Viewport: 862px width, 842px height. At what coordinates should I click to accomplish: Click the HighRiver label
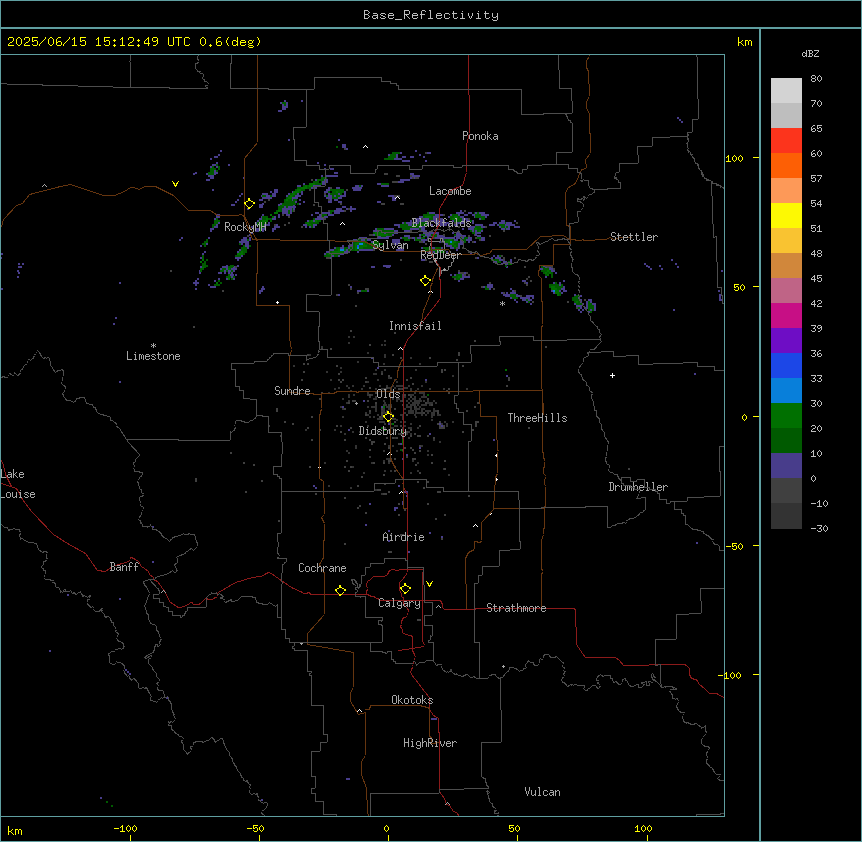coord(430,743)
